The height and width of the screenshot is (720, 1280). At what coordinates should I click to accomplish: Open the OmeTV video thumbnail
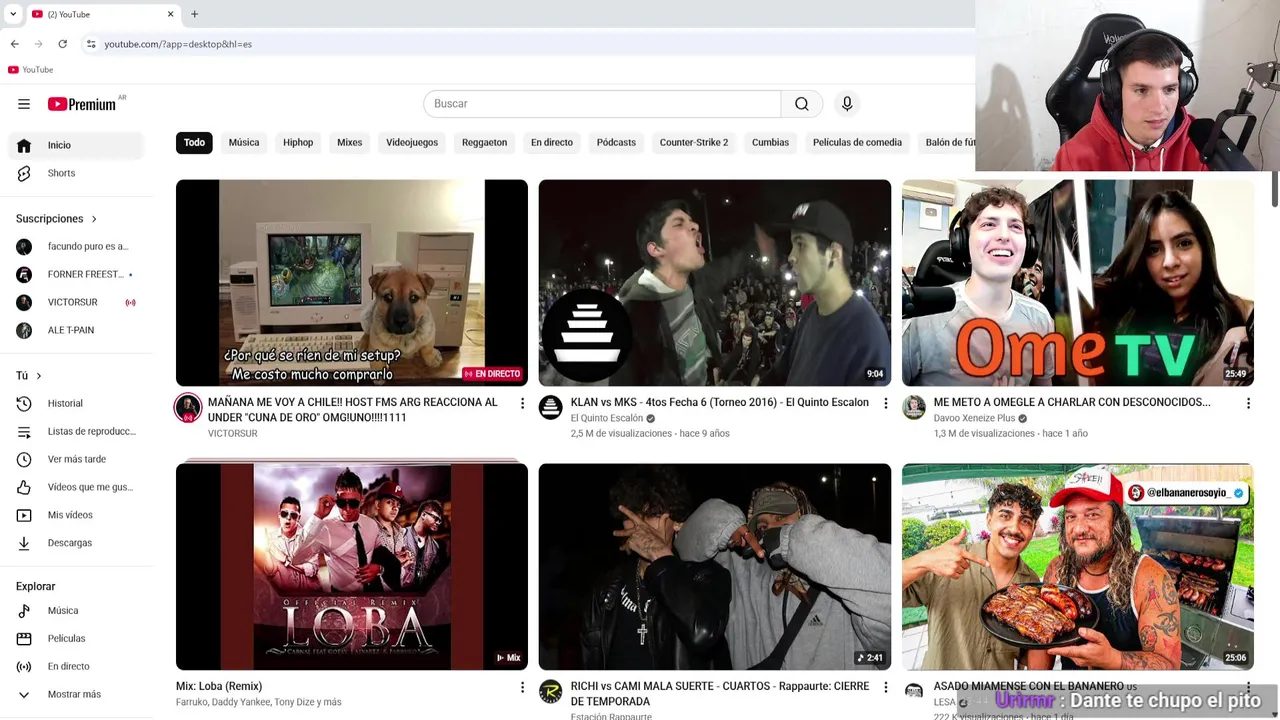[1077, 283]
